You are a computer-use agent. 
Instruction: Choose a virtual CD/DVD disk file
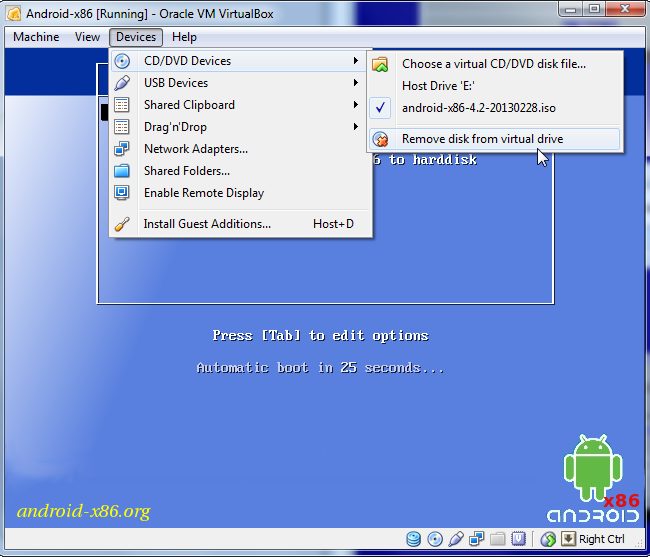click(495, 64)
